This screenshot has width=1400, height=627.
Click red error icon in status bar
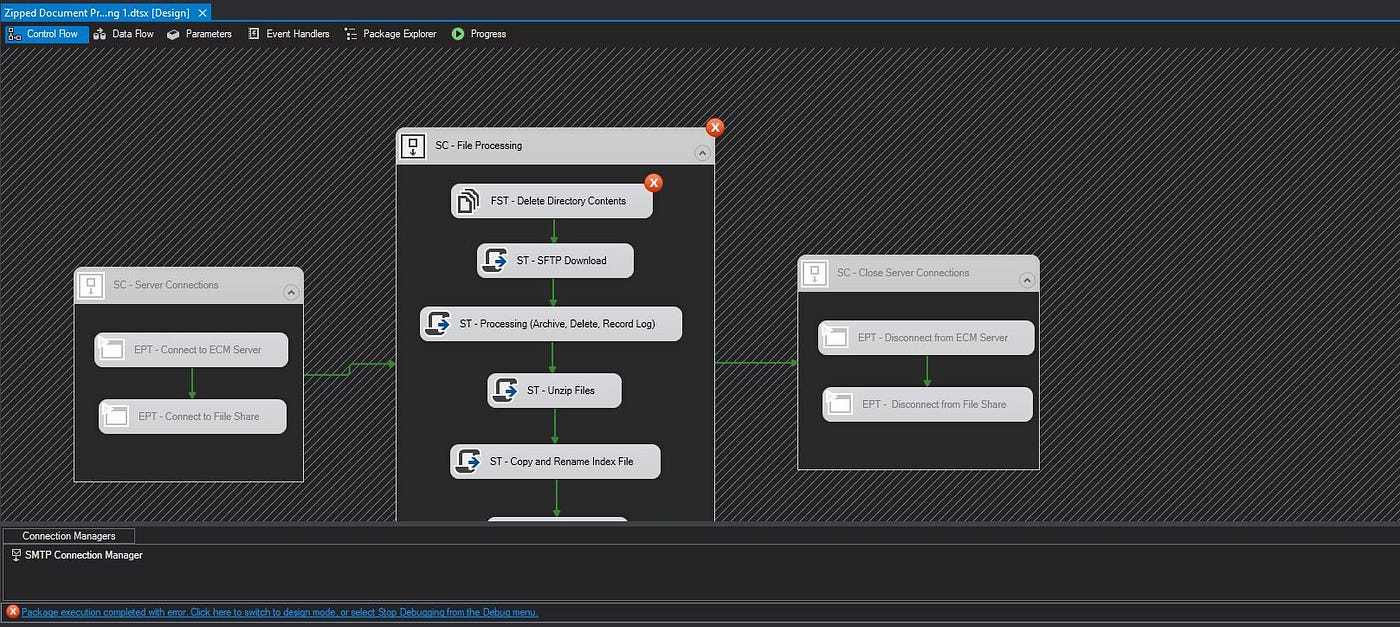click(13, 612)
